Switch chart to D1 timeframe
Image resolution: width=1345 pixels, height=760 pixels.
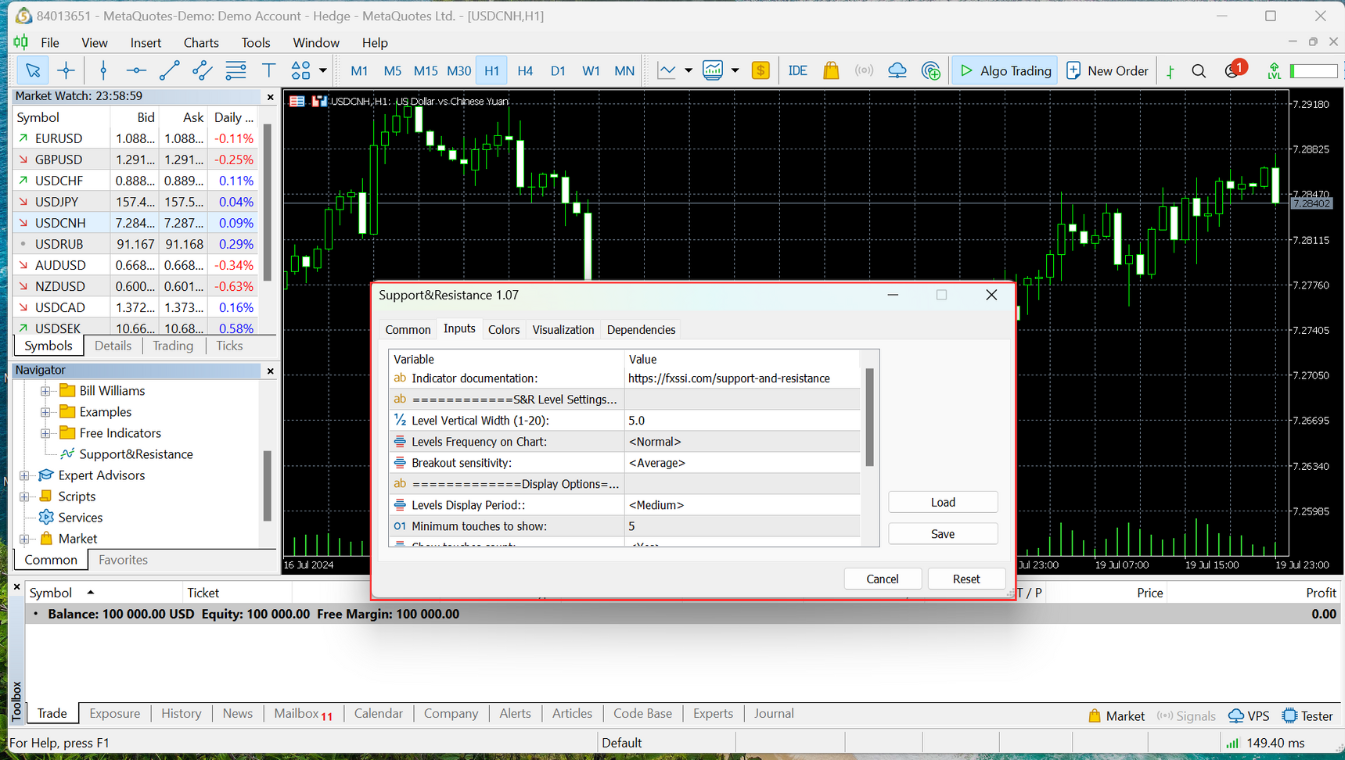pos(558,70)
